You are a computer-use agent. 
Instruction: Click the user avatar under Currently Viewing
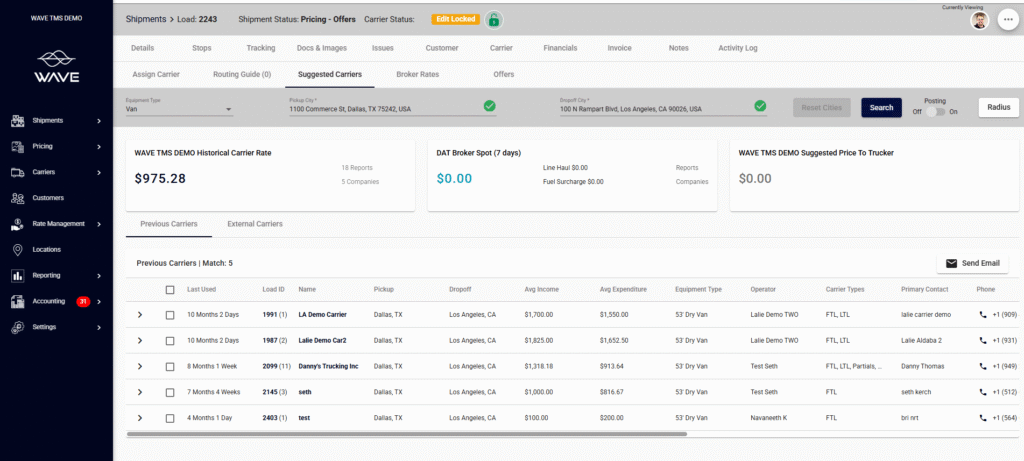click(979, 20)
